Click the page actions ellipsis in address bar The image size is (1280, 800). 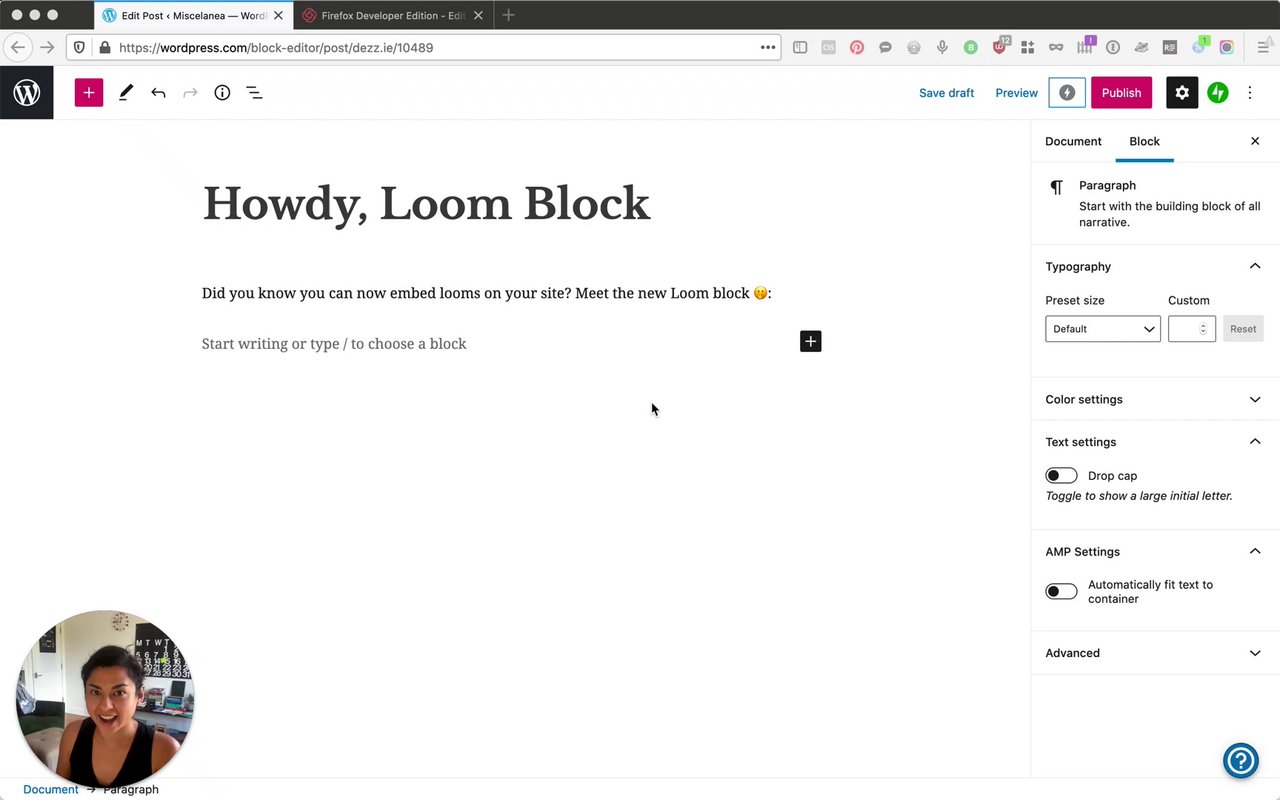(x=768, y=47)
